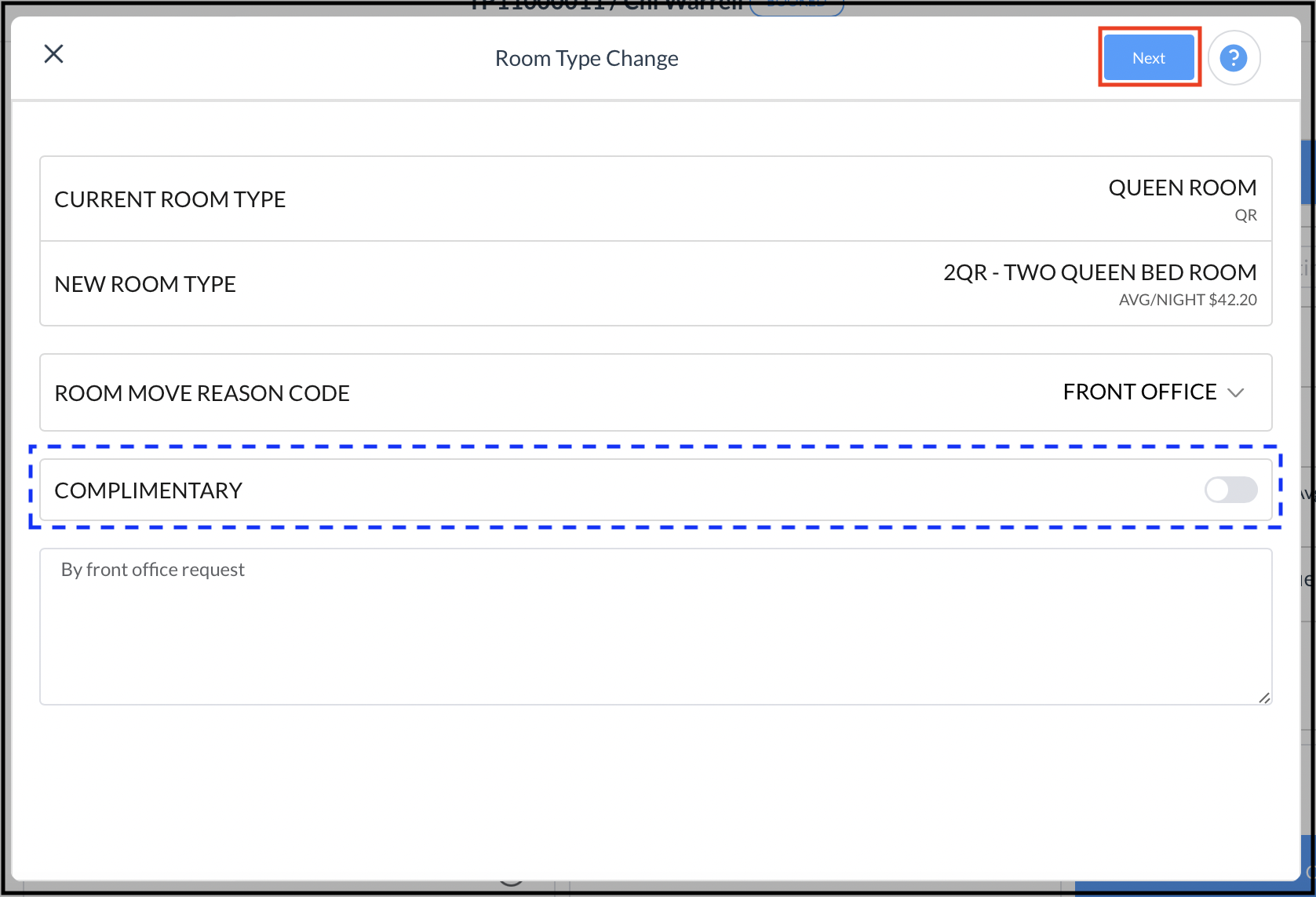Dismiss the dialog using the close icon
The height and width of the screenshot is (897, 1316).
coord(53,53)
